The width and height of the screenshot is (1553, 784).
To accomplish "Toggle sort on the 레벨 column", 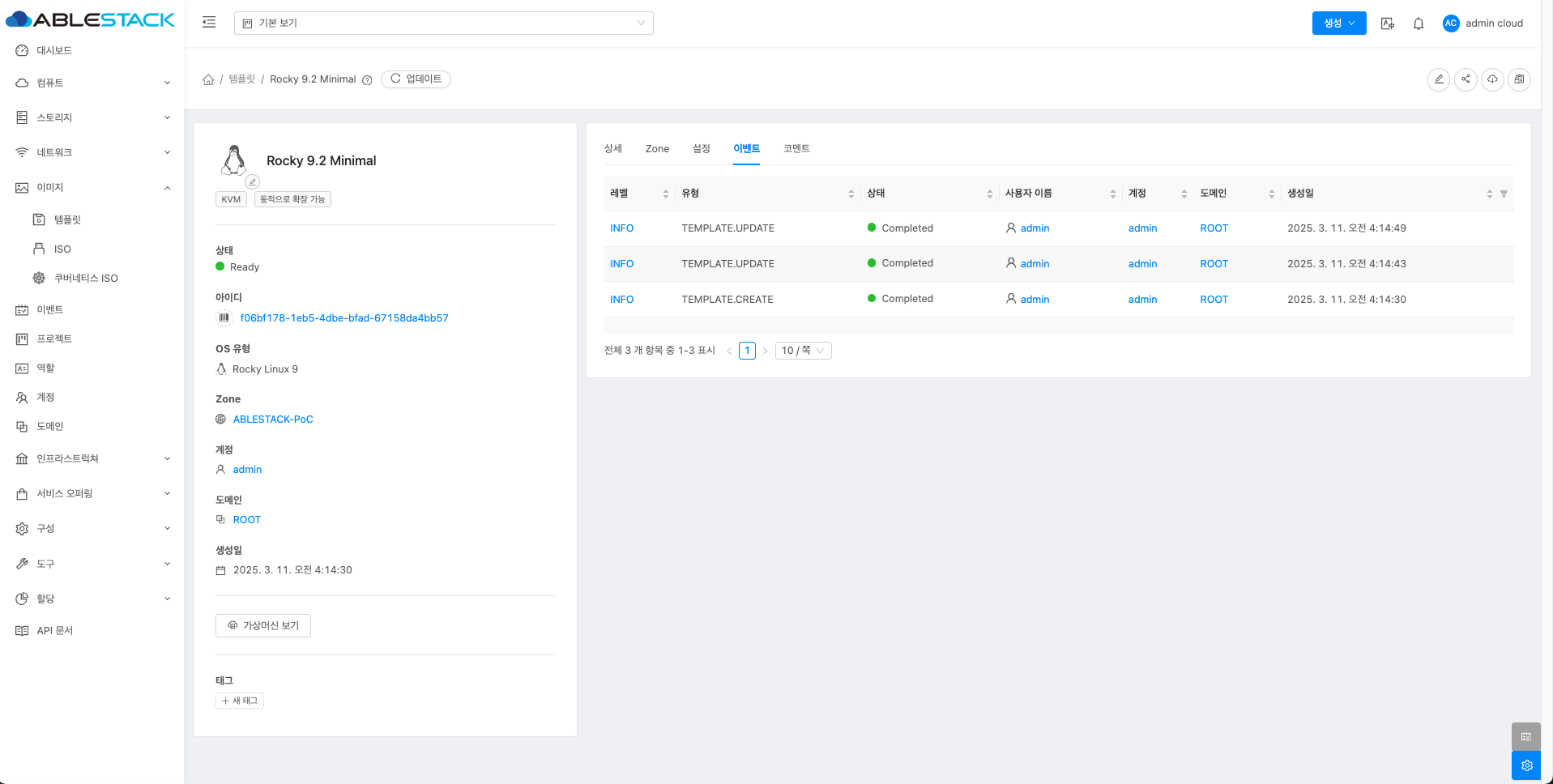I will pyautogui.click(x=665, y=194).
